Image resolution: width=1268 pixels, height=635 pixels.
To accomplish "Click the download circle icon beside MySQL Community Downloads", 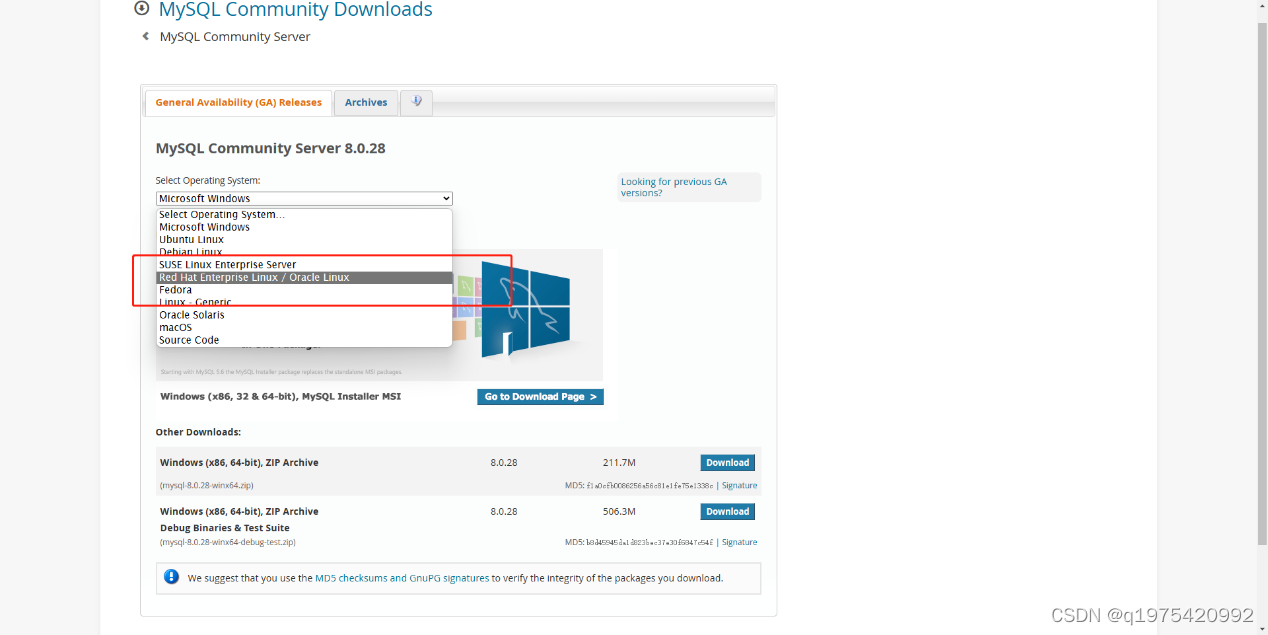I will pos(141,9).
